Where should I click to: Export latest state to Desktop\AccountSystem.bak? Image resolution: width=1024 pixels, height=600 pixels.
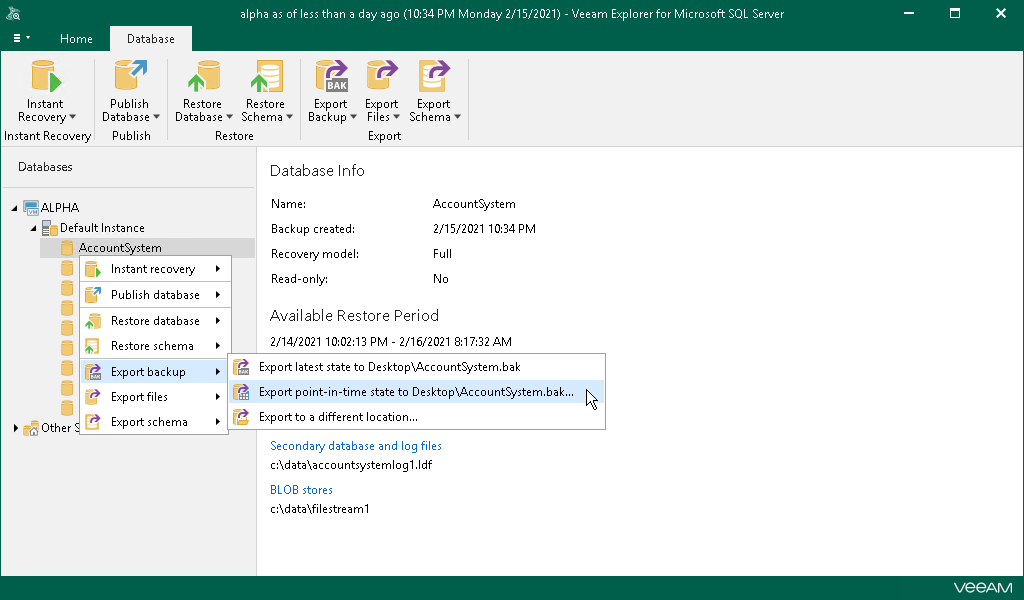pyautogui.click(x=417, y=367)
